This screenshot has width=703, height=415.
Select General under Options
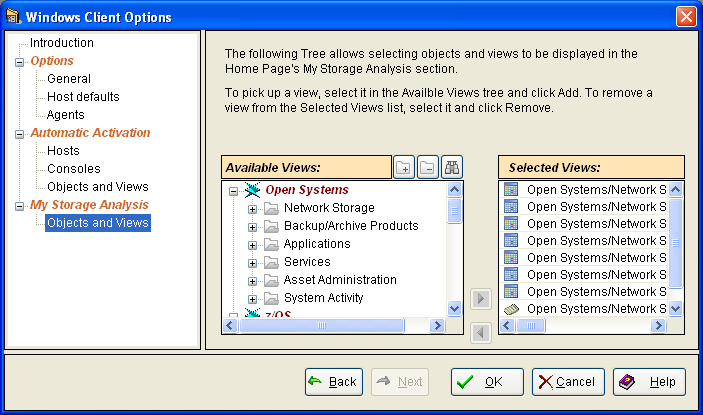pos(69,79)
